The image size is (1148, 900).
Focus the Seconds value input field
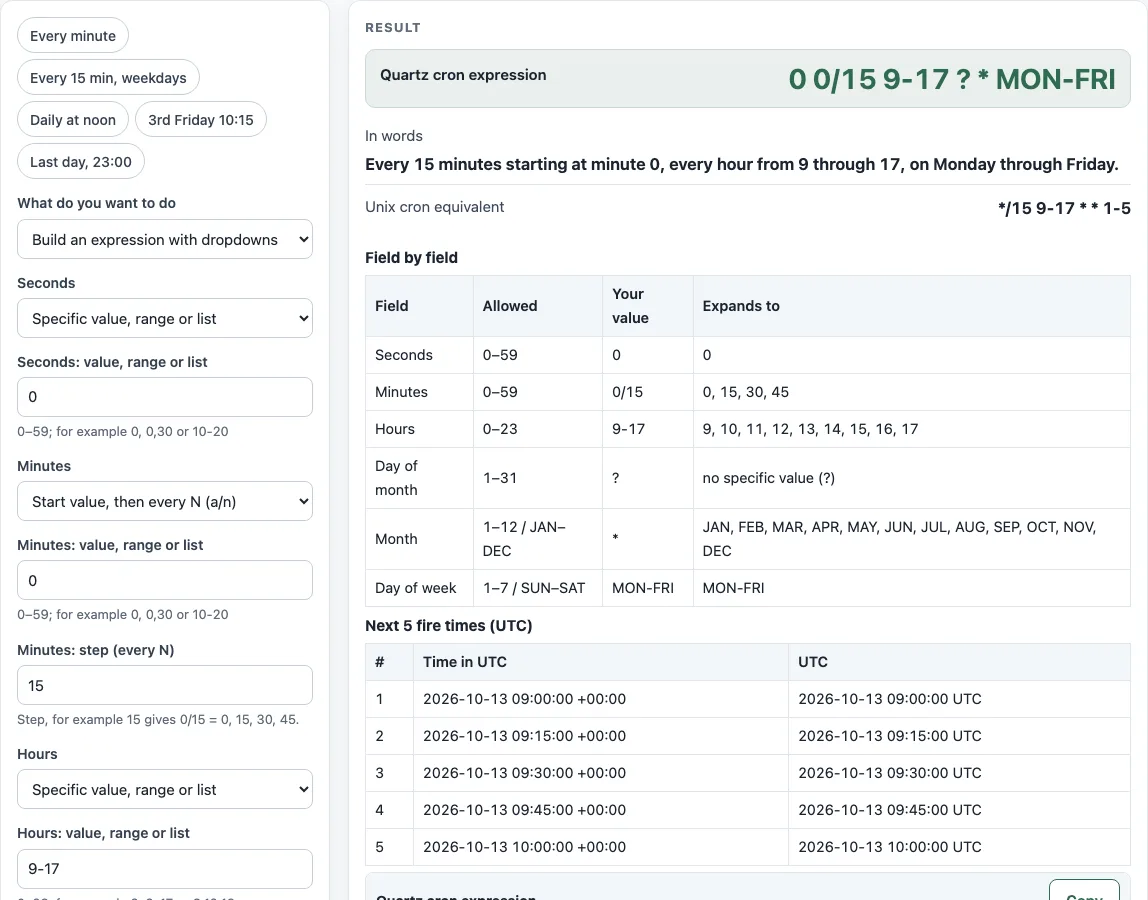[165, 397]
